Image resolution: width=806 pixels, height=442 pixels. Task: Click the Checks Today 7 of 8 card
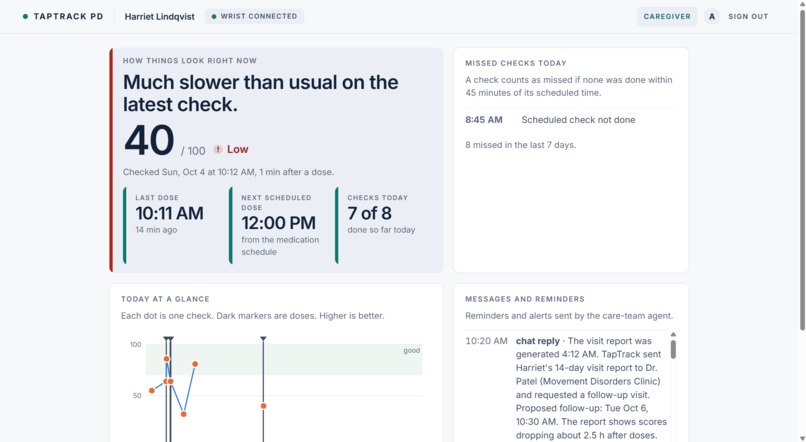[x=383, y=225]
